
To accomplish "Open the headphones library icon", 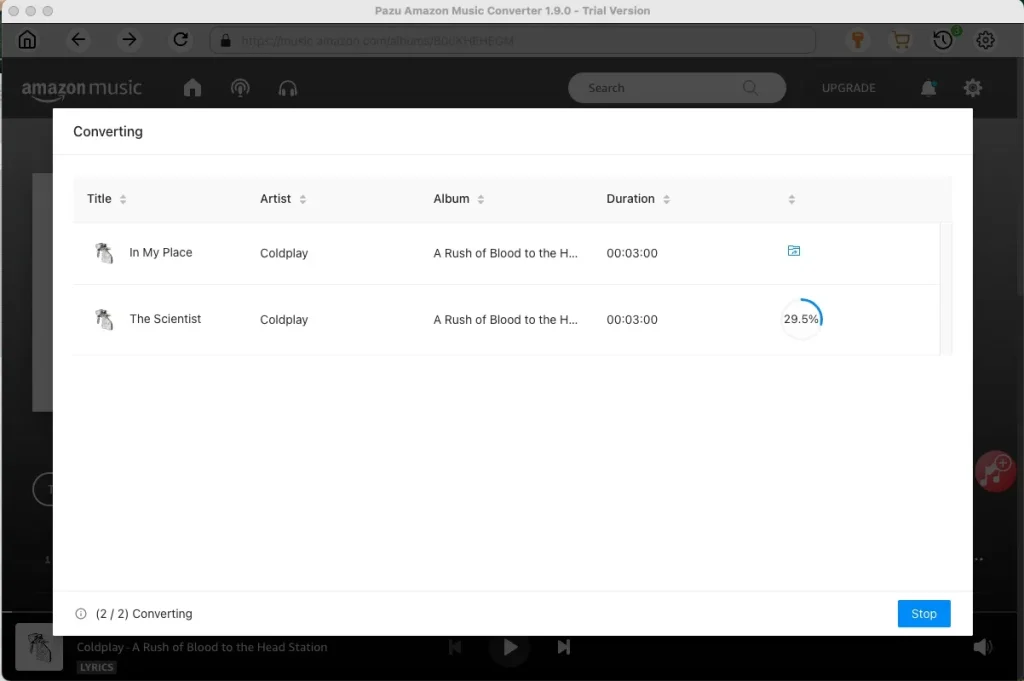I will click(288, 88).
